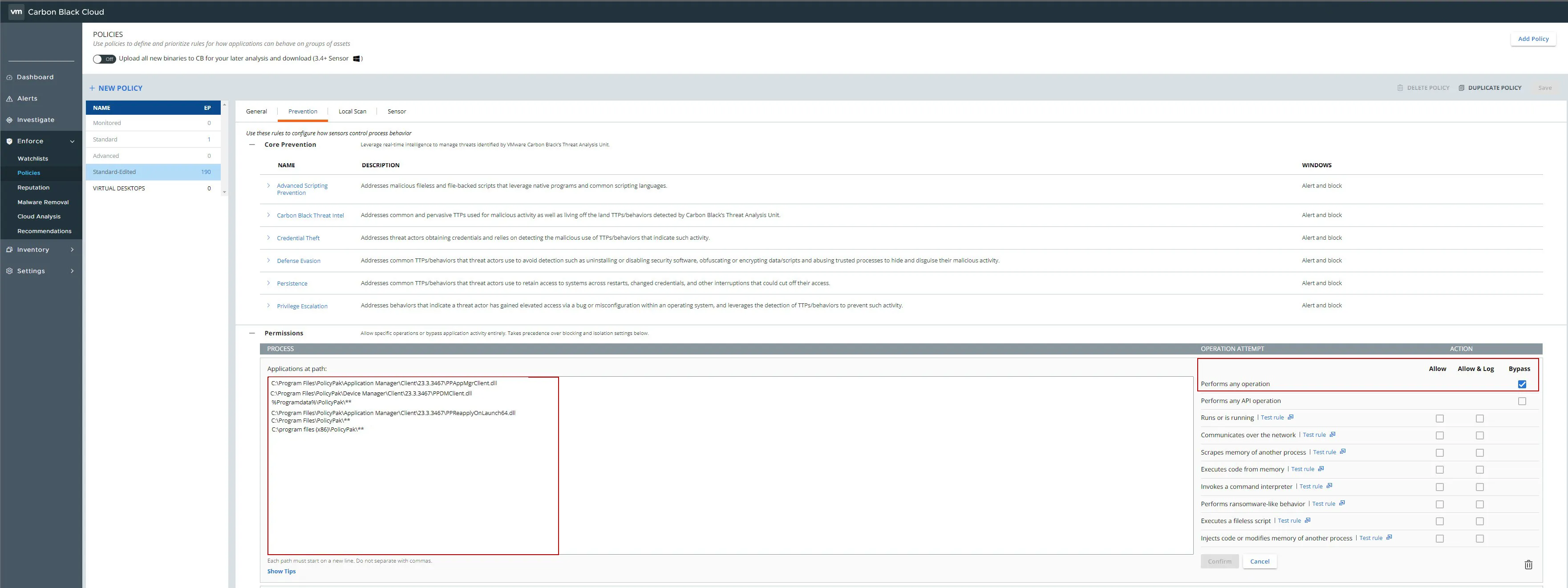Click the Settings gear icon in the sidebar

(9, 271)
